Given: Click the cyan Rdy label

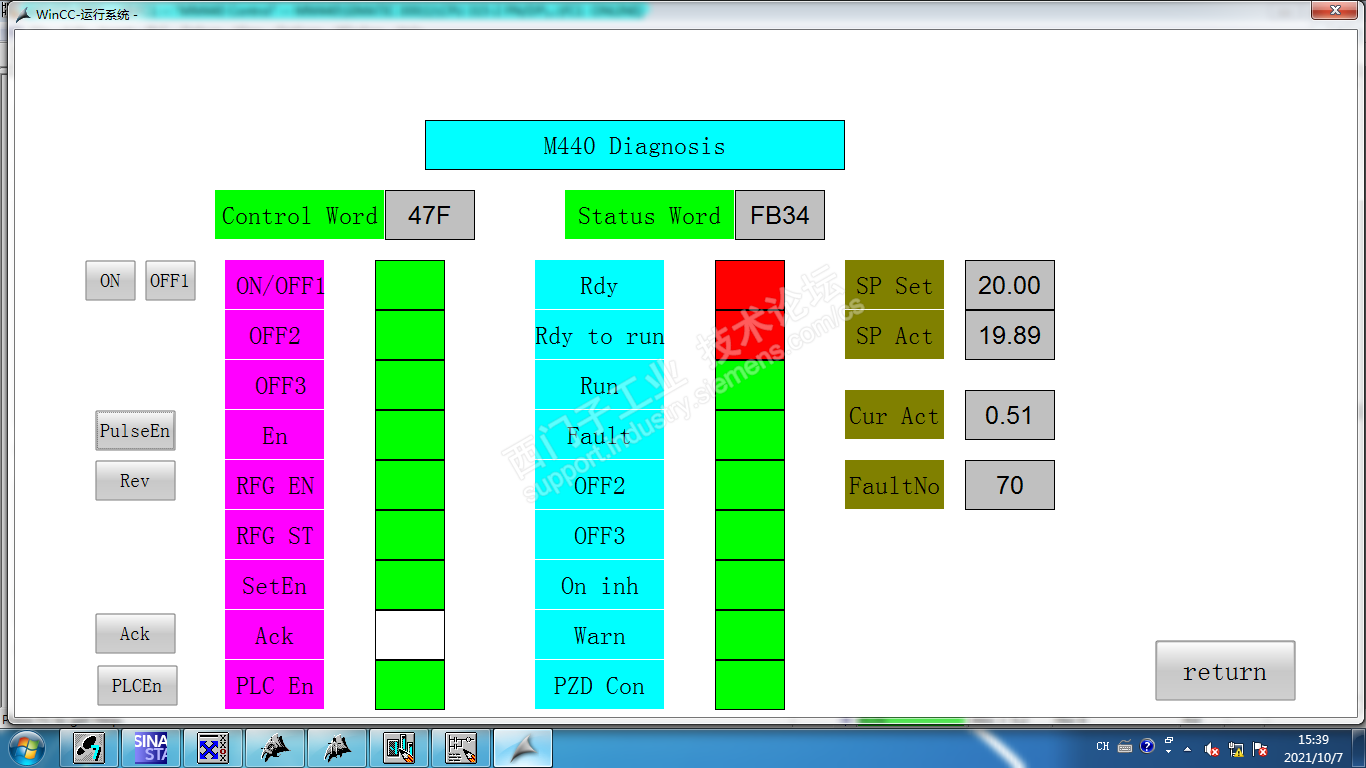Looking at the screenshot, I should point(600,285).
